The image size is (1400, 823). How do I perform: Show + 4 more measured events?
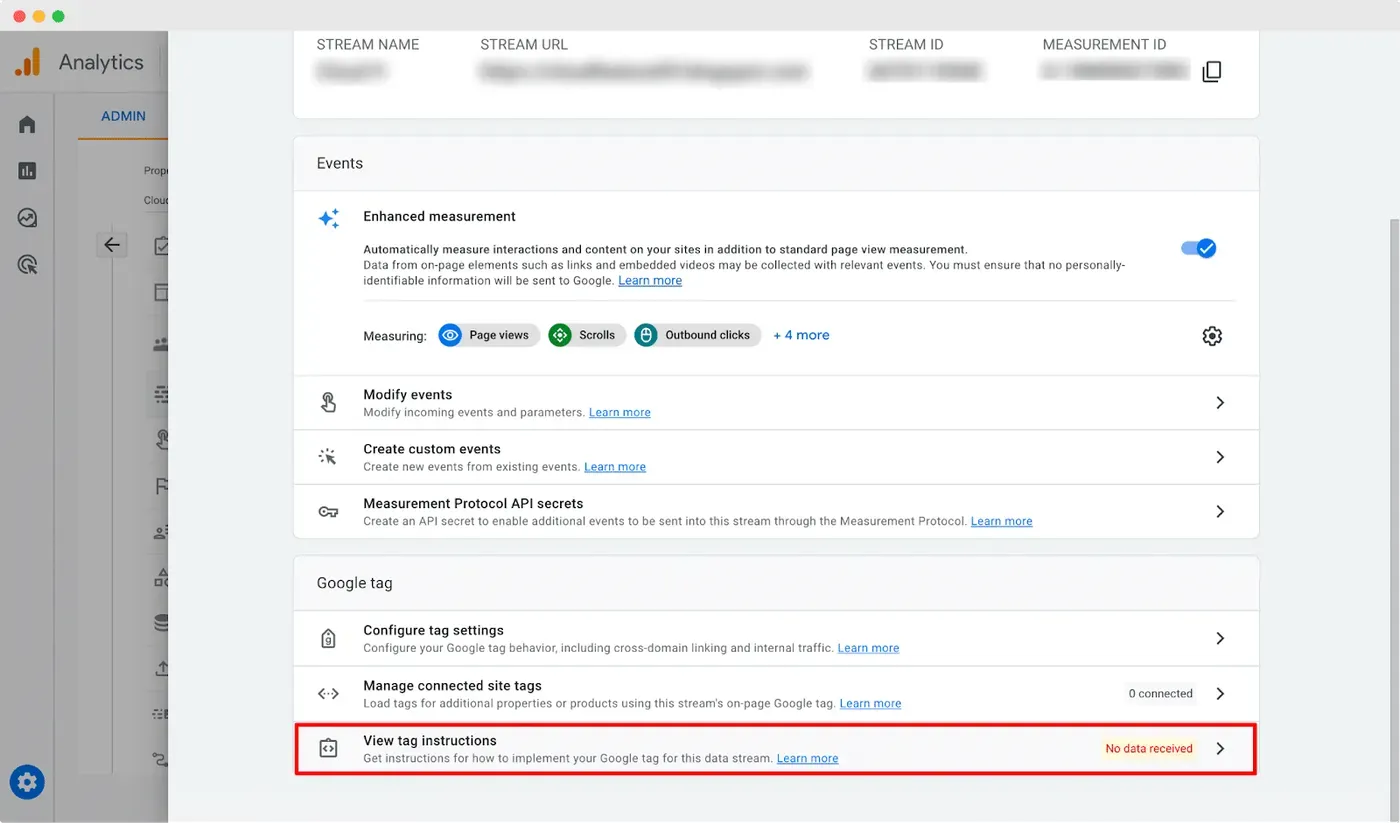tap(801, 335)
